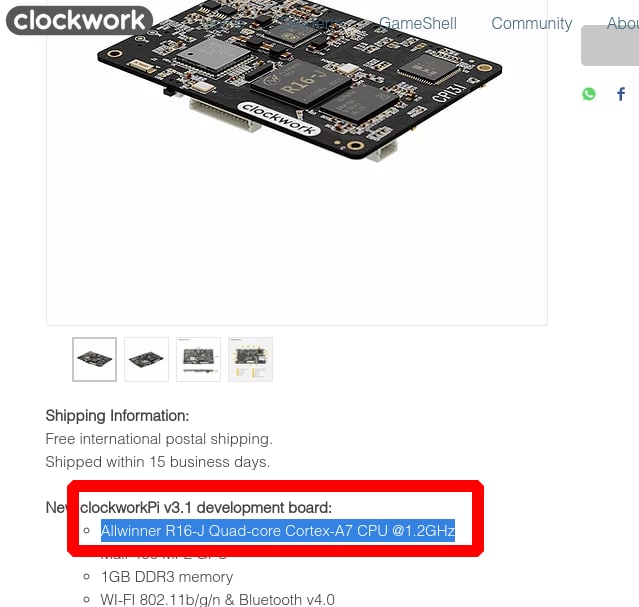This screenshot has width=639, height=607.
Task: Show the third thumbnail with side view
Action: click(198, 359)
